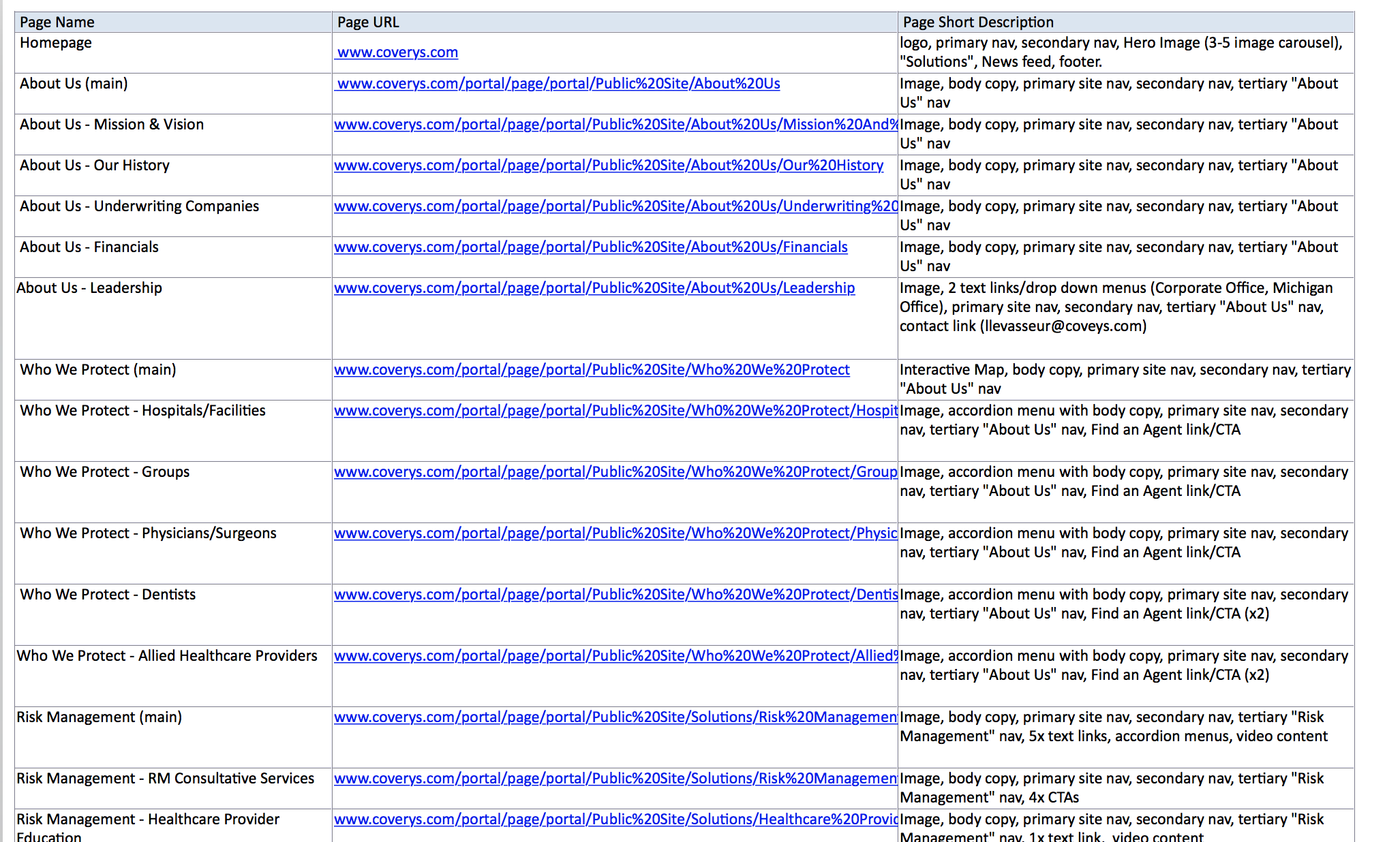This screenshot has width=1400, height=842.
Task: Select the Leadership description mentioning llevasseur contact link
Action: click(x=1126, y=318)
